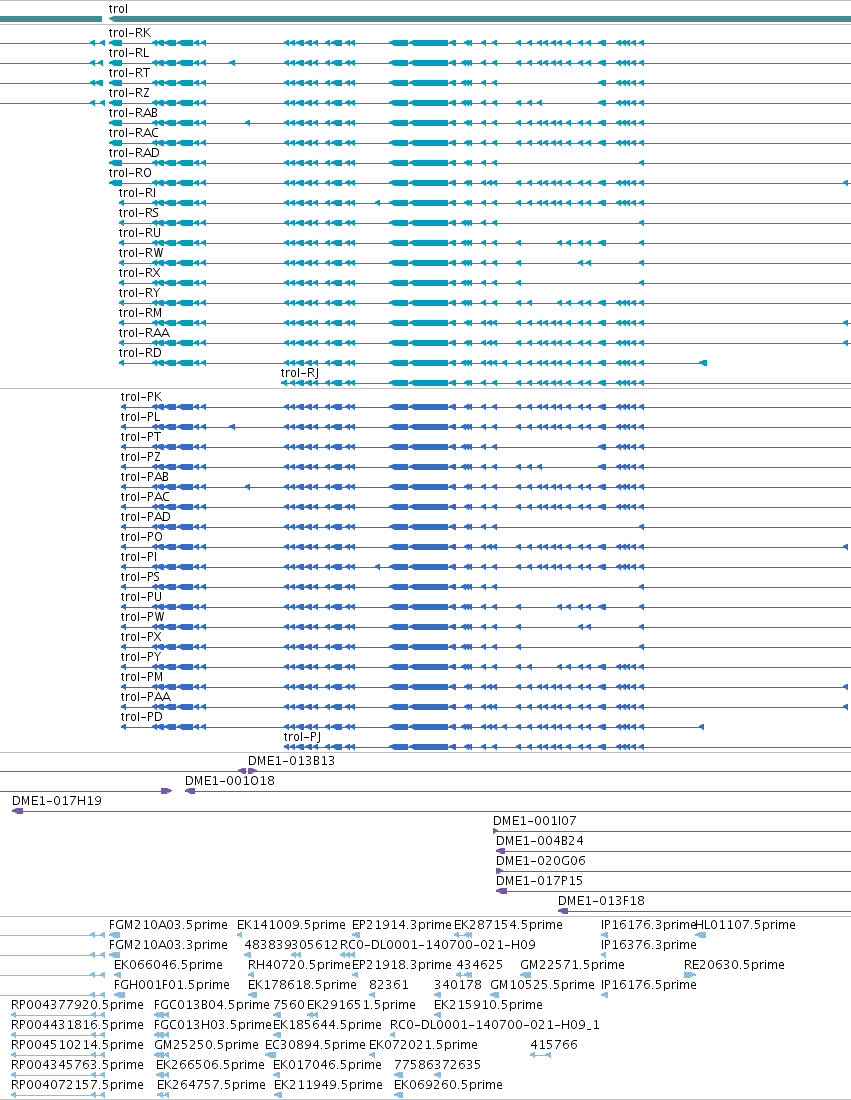Click the trol-PD protein label

click(142, 716)
